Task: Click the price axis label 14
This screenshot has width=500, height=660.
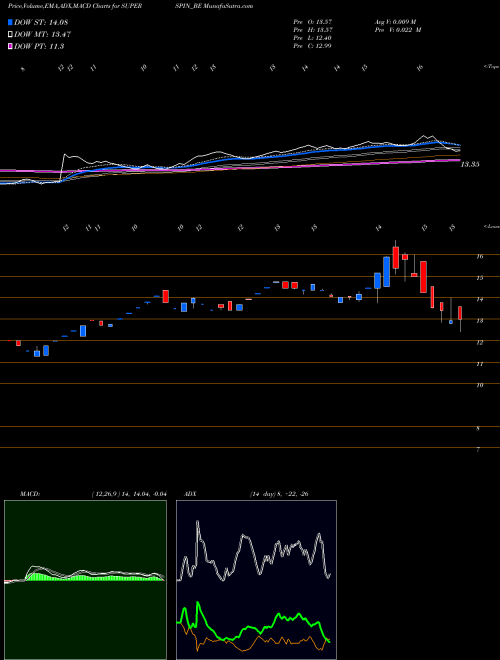Action: point(479,299)
